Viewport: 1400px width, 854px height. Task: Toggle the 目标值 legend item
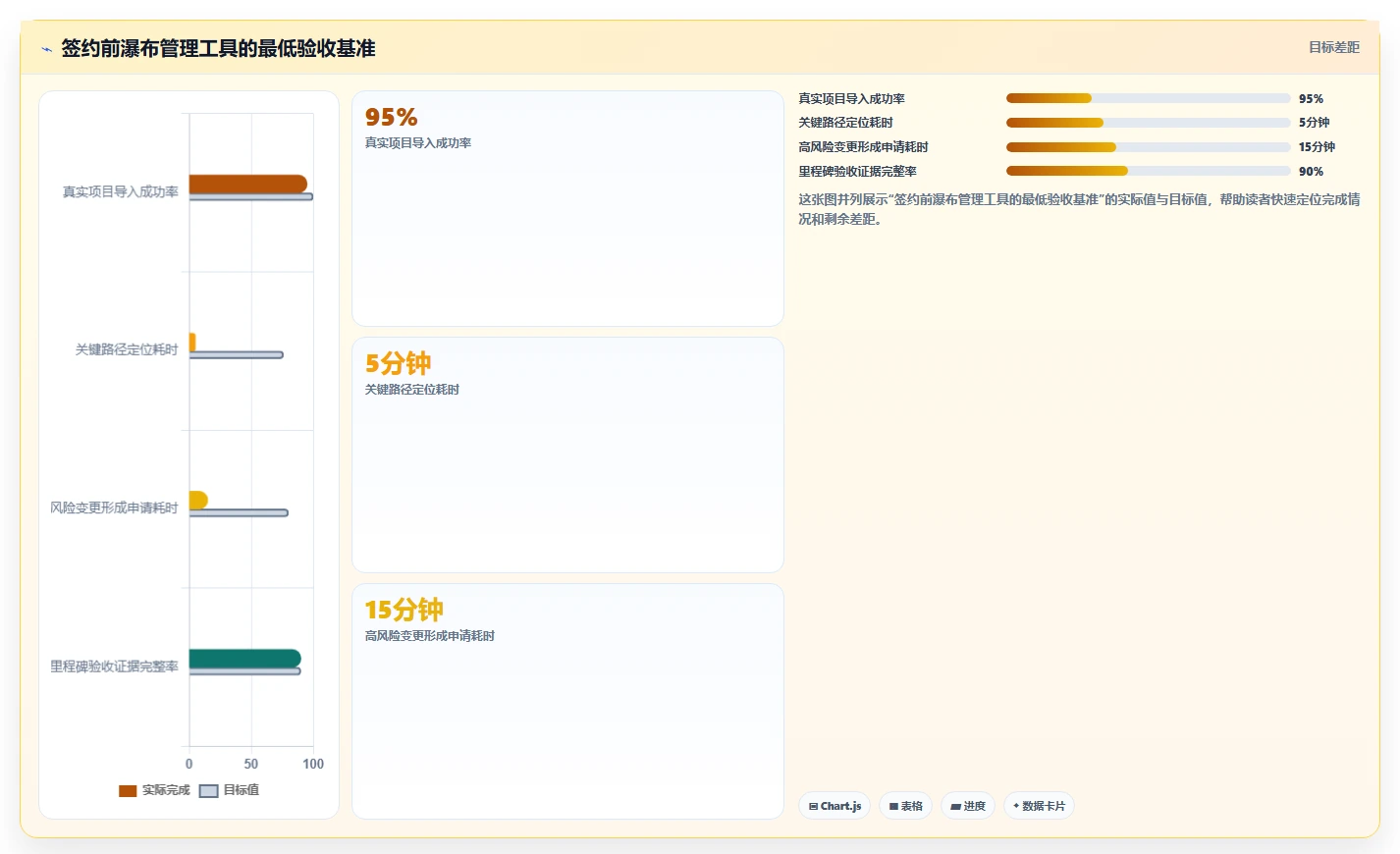coord(229,790)
